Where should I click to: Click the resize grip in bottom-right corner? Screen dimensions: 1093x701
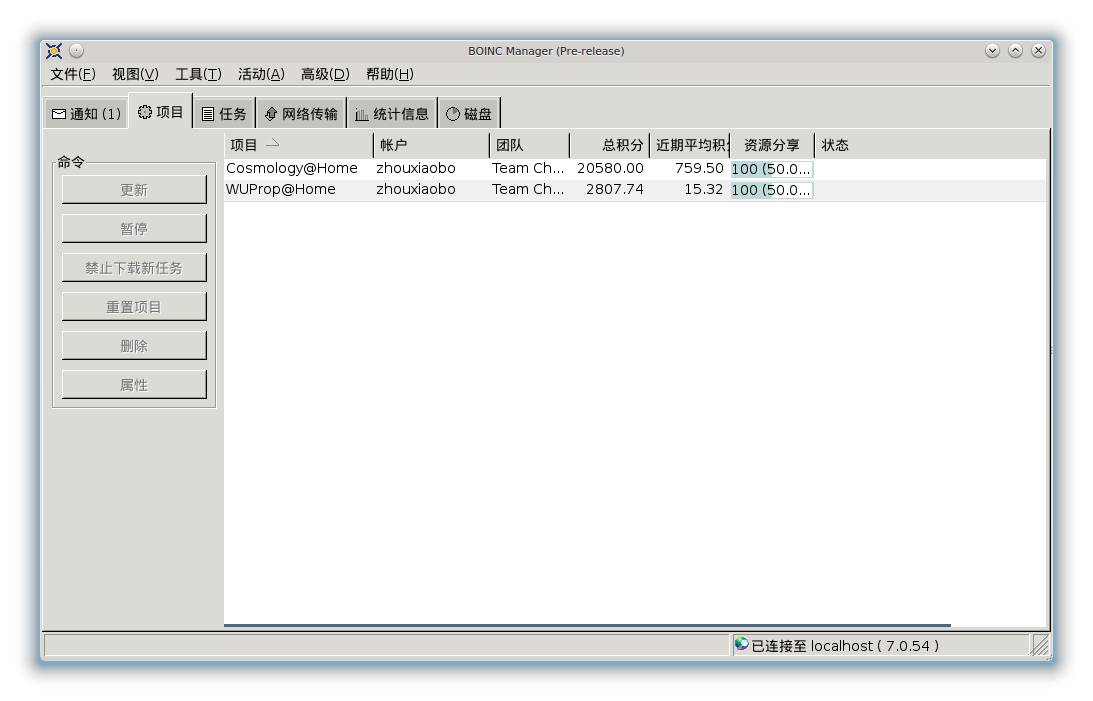pyautogui.click(x=1039, y=646)
